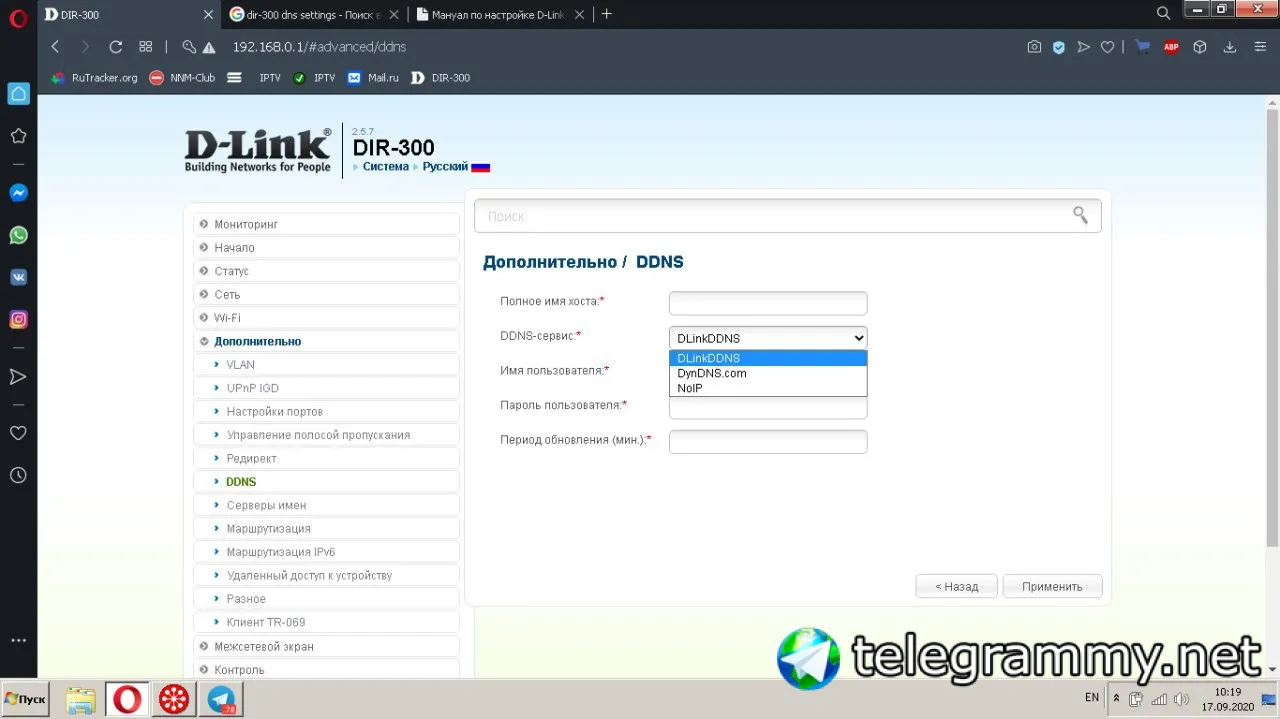1280x719 pixels.
Task: Open file explorer from taskbar
Action: (x=81, y=699)
